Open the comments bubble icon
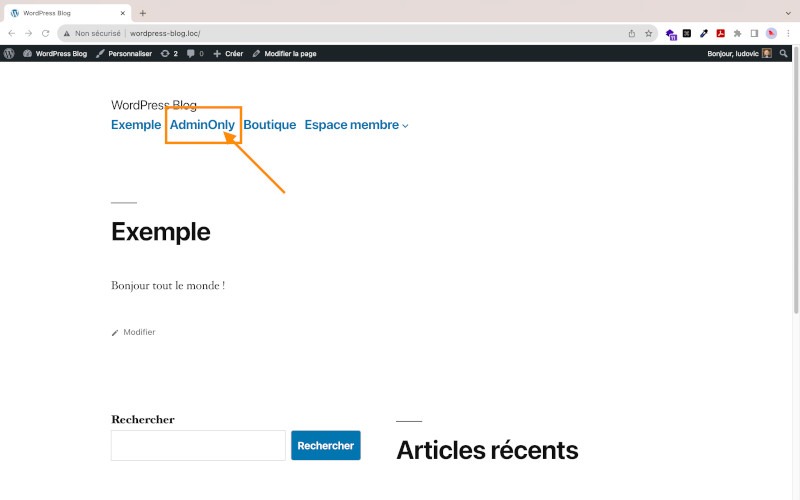This screenshot has height=500, width=800. point(195,53)
